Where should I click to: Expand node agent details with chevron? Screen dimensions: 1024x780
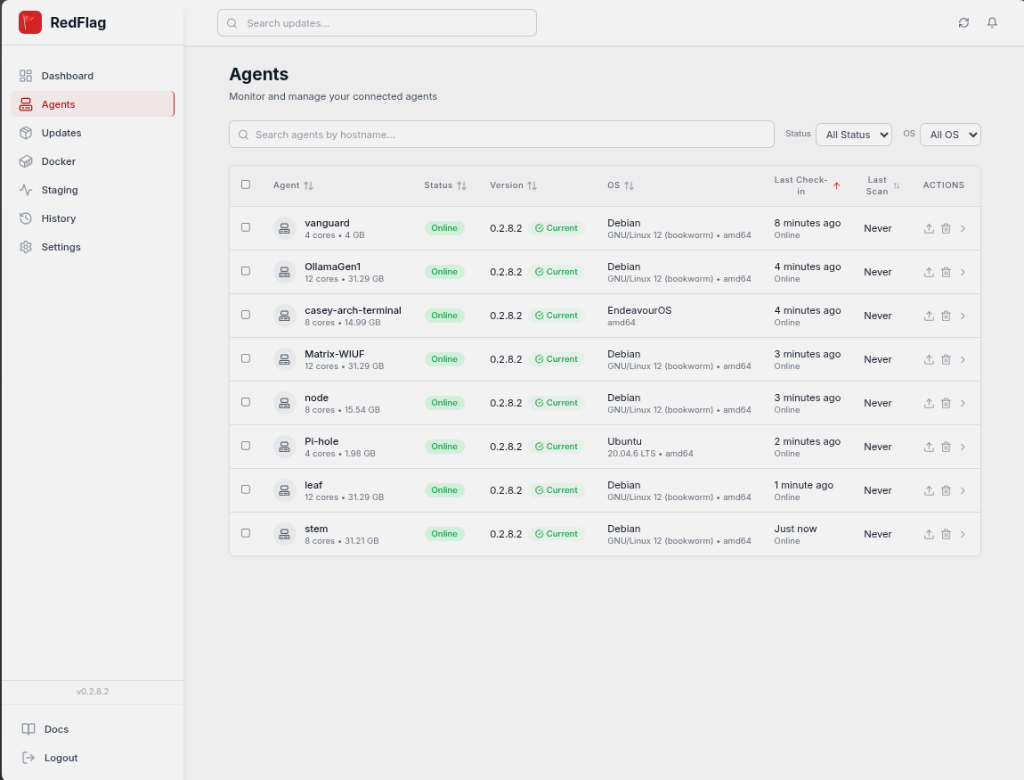[x=963, y=403]
